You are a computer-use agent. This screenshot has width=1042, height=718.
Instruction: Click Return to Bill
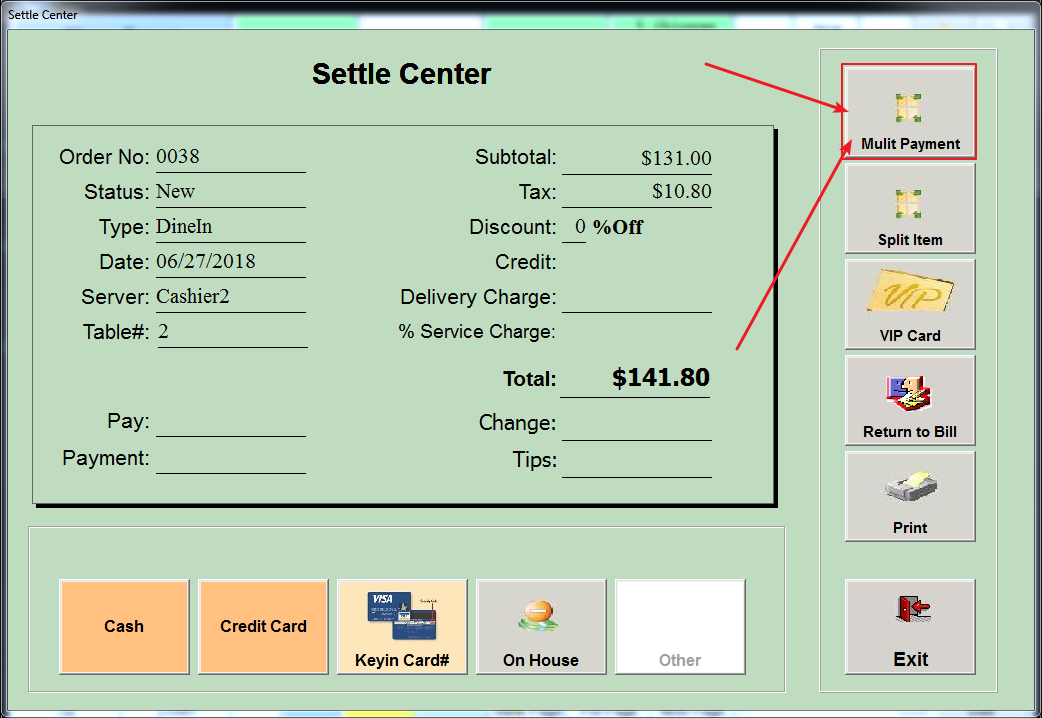click(910, 400)
